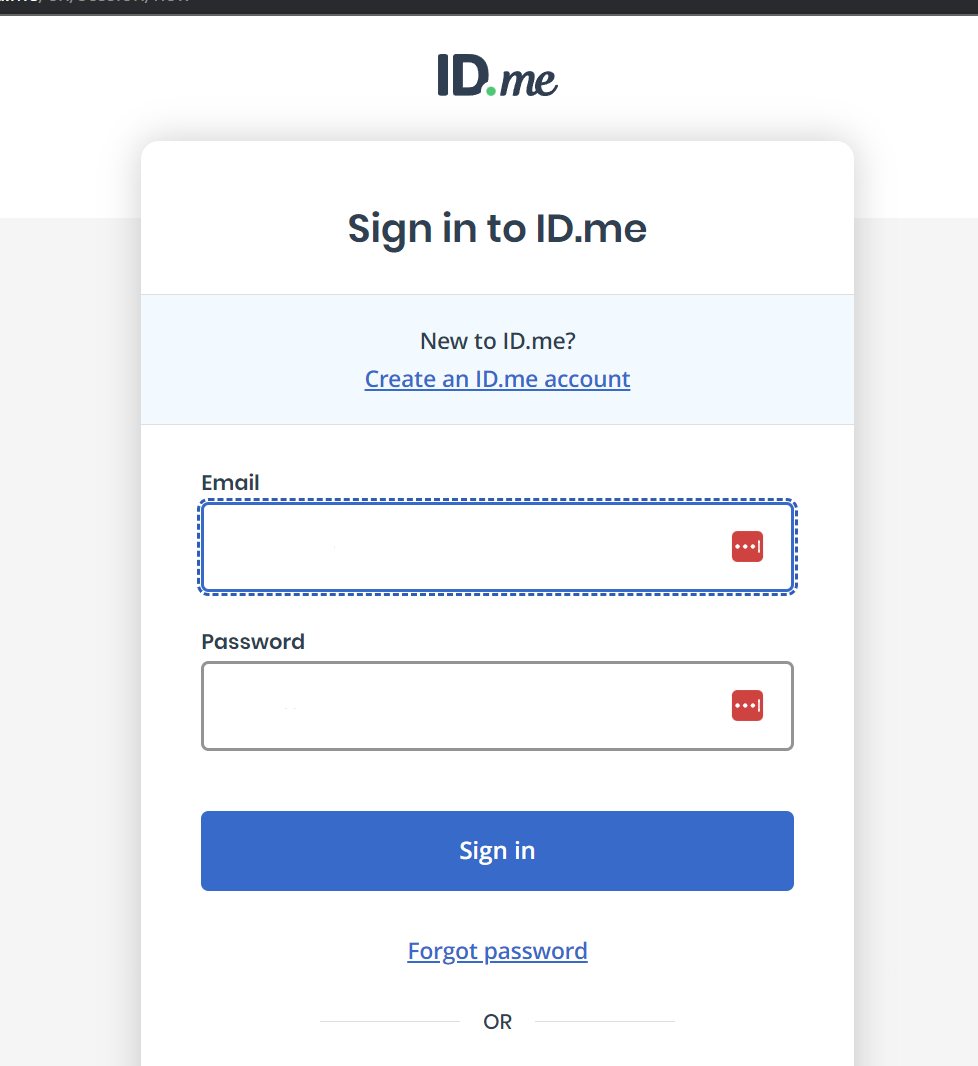The width and height of the screenshot is (978, 1066).
Task: Click the Email field label
Action: click(x=230, y=483)
